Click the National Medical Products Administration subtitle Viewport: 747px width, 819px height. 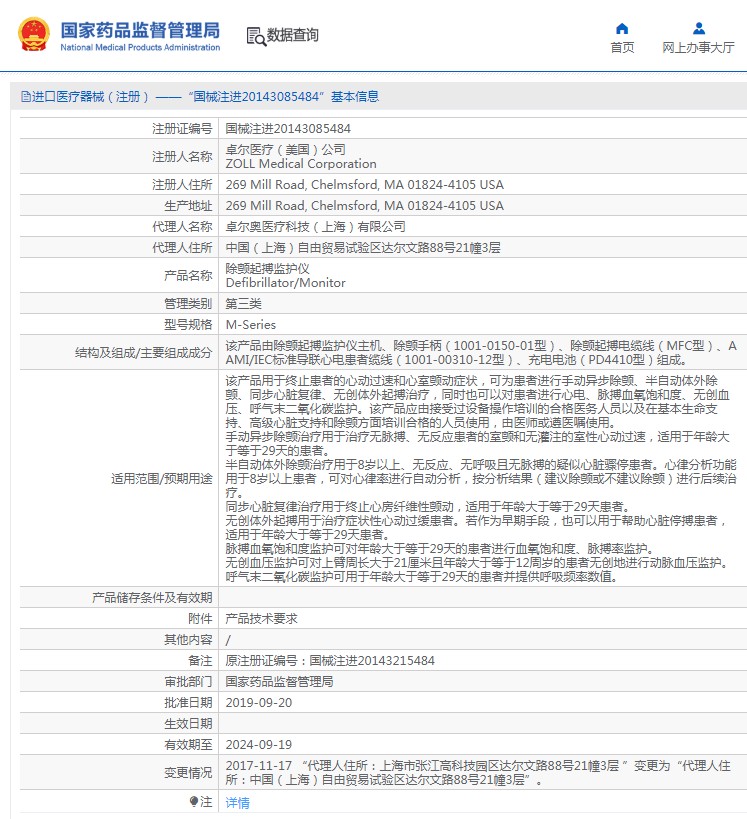(140, 48)
